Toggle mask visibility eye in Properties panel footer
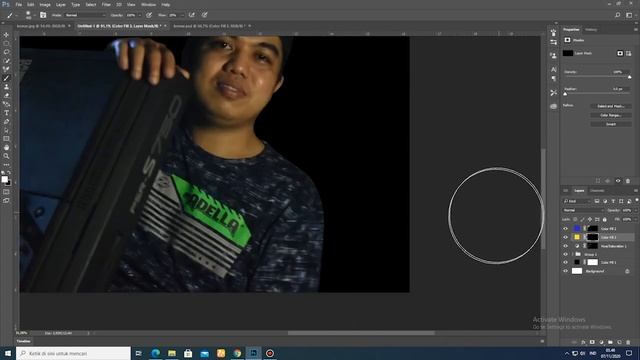Viewport: 640px width, 360px height. click(618, 181)
